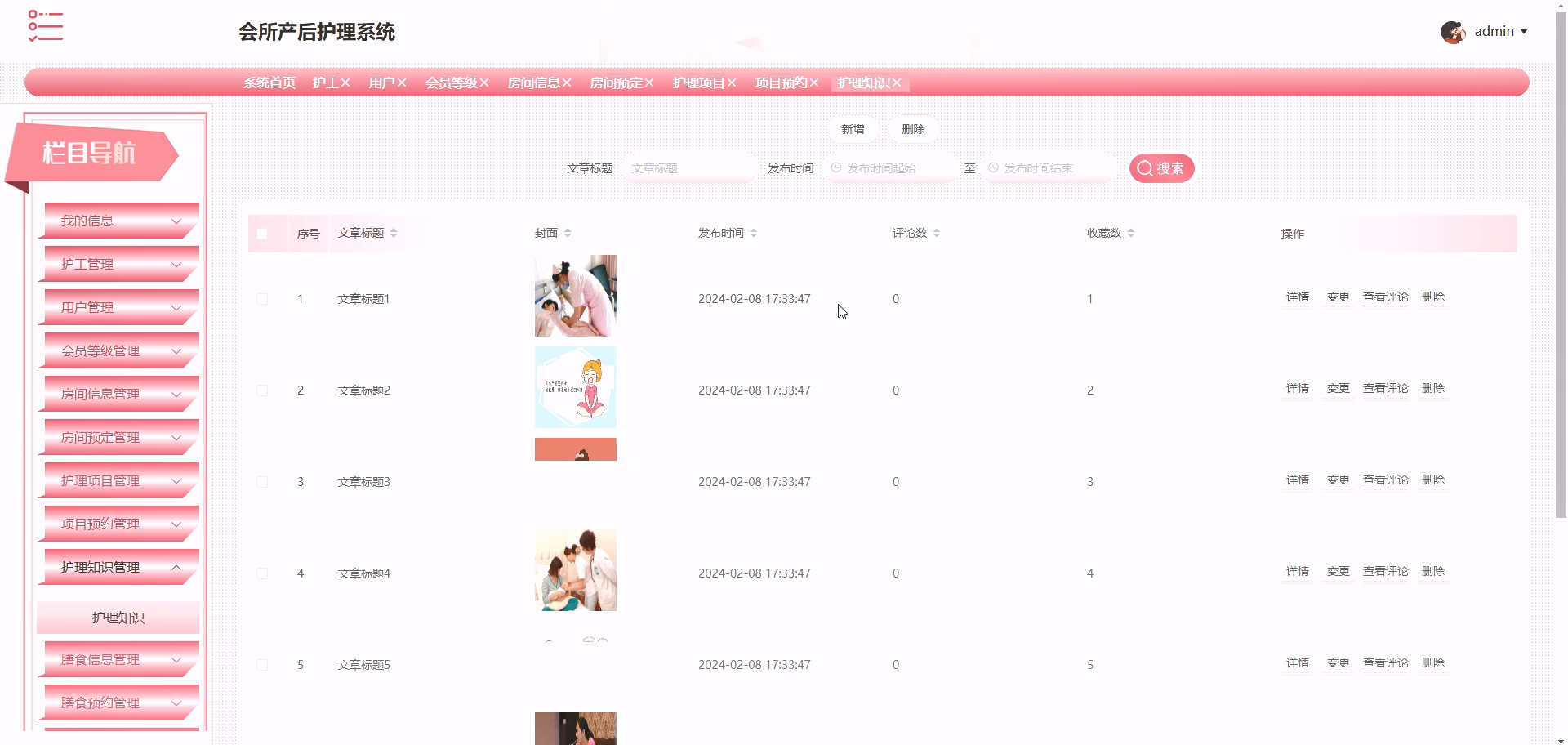This screenshot has height=745, width=1568.
Task: Check the select-all checkbox in table header
Action: coord(262,233)
